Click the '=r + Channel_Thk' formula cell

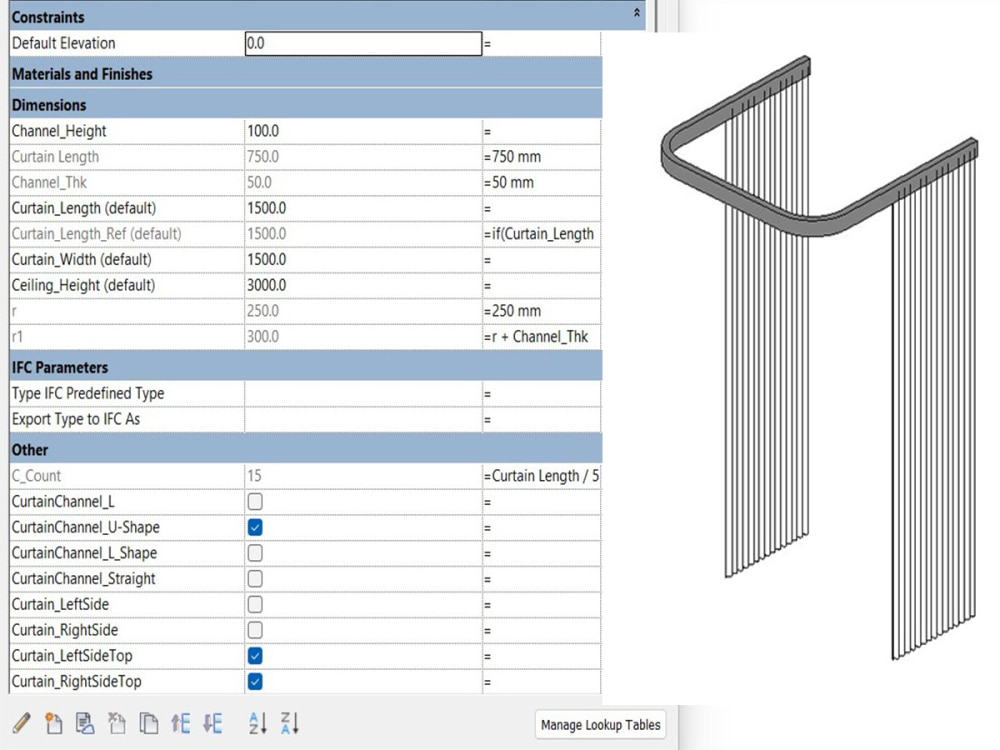point(541,337)
